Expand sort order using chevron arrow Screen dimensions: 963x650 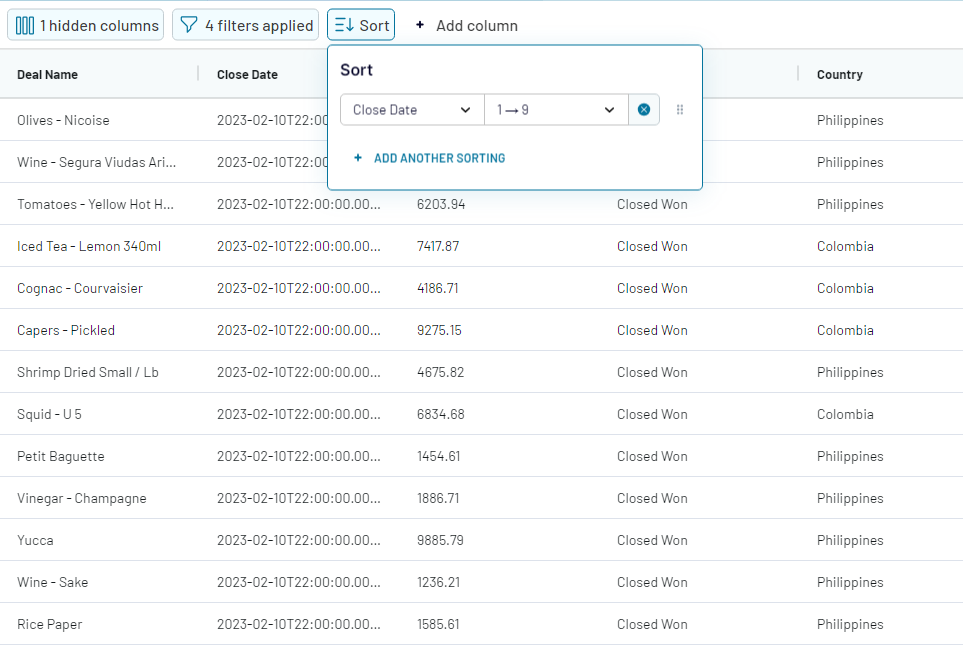[610, 110]
